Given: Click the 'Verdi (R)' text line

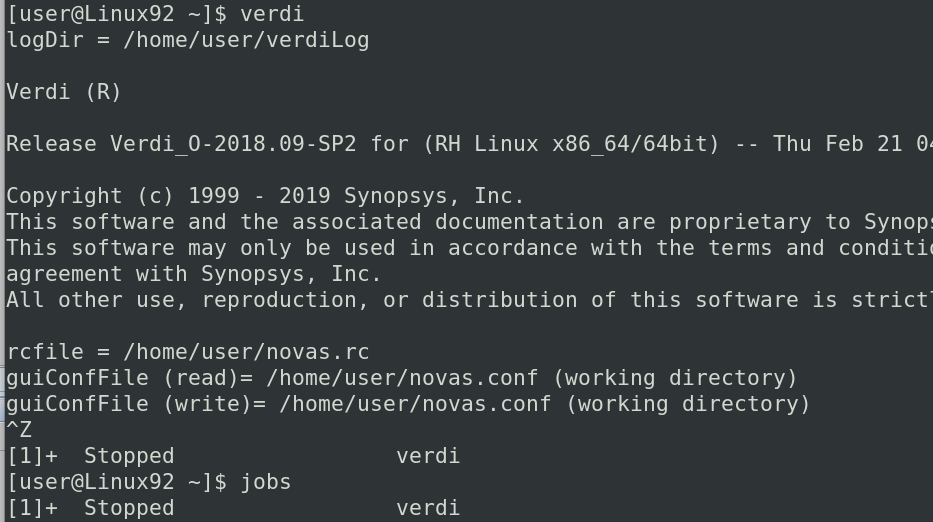Looking at the screenshot, I should tap(64, 92).
